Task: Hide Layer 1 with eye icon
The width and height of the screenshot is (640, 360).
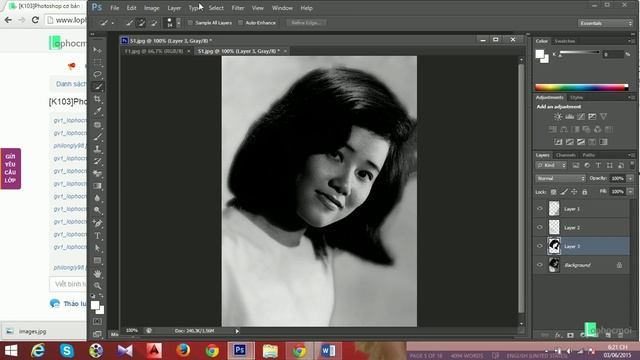Action: [540, 209]
